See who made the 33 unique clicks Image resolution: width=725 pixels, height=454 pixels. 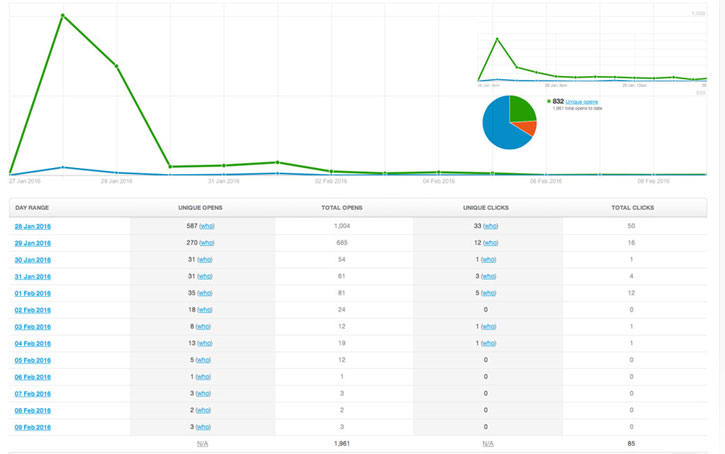491,226
